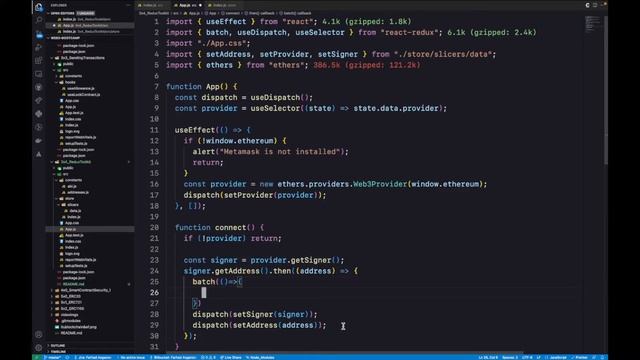640x360 pixels.
Task: Close unsaved App.js tab via dot
Action: coord(200,5)
